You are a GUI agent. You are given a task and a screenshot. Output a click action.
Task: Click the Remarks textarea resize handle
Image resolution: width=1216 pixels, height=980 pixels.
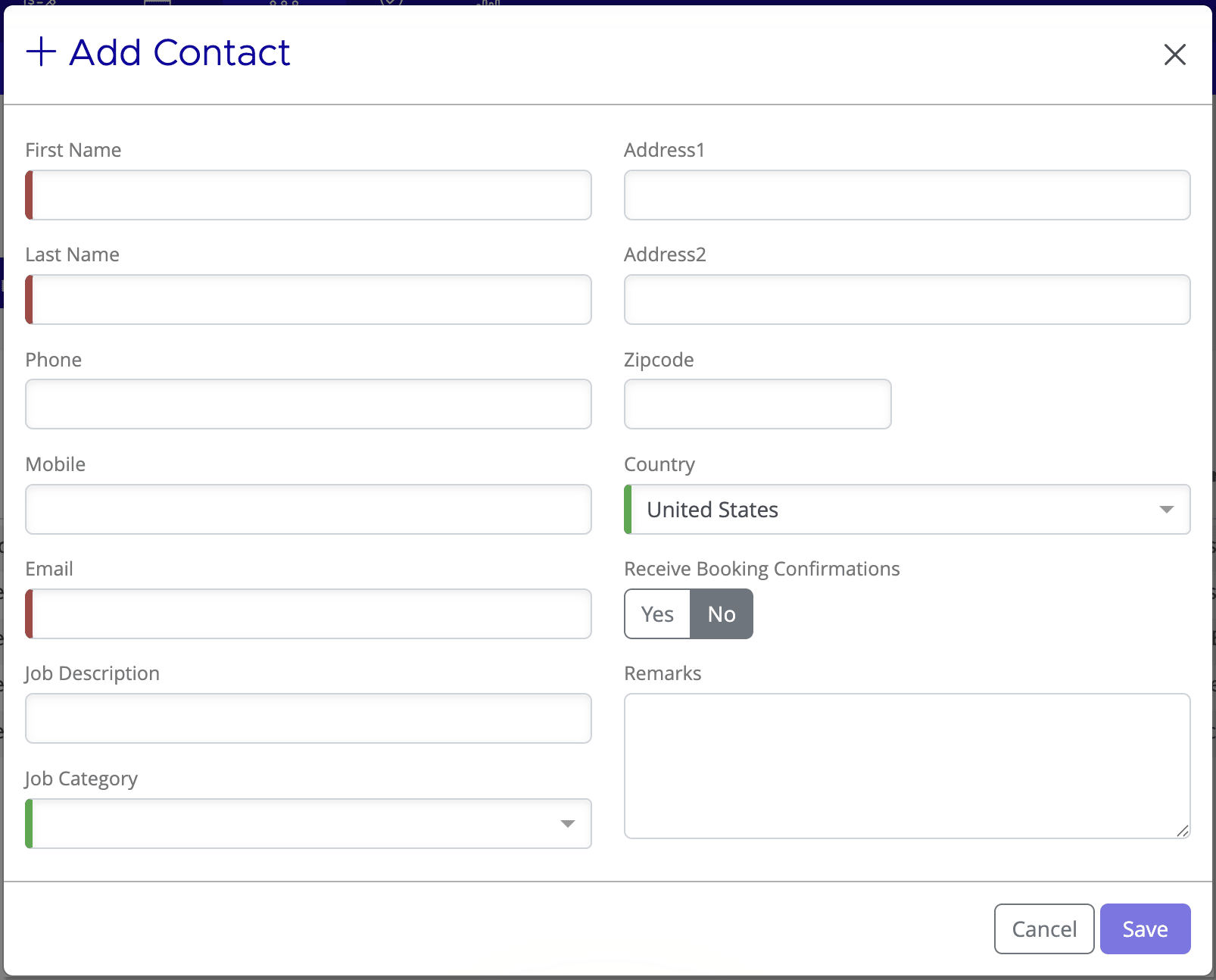tap(1183, 832)
